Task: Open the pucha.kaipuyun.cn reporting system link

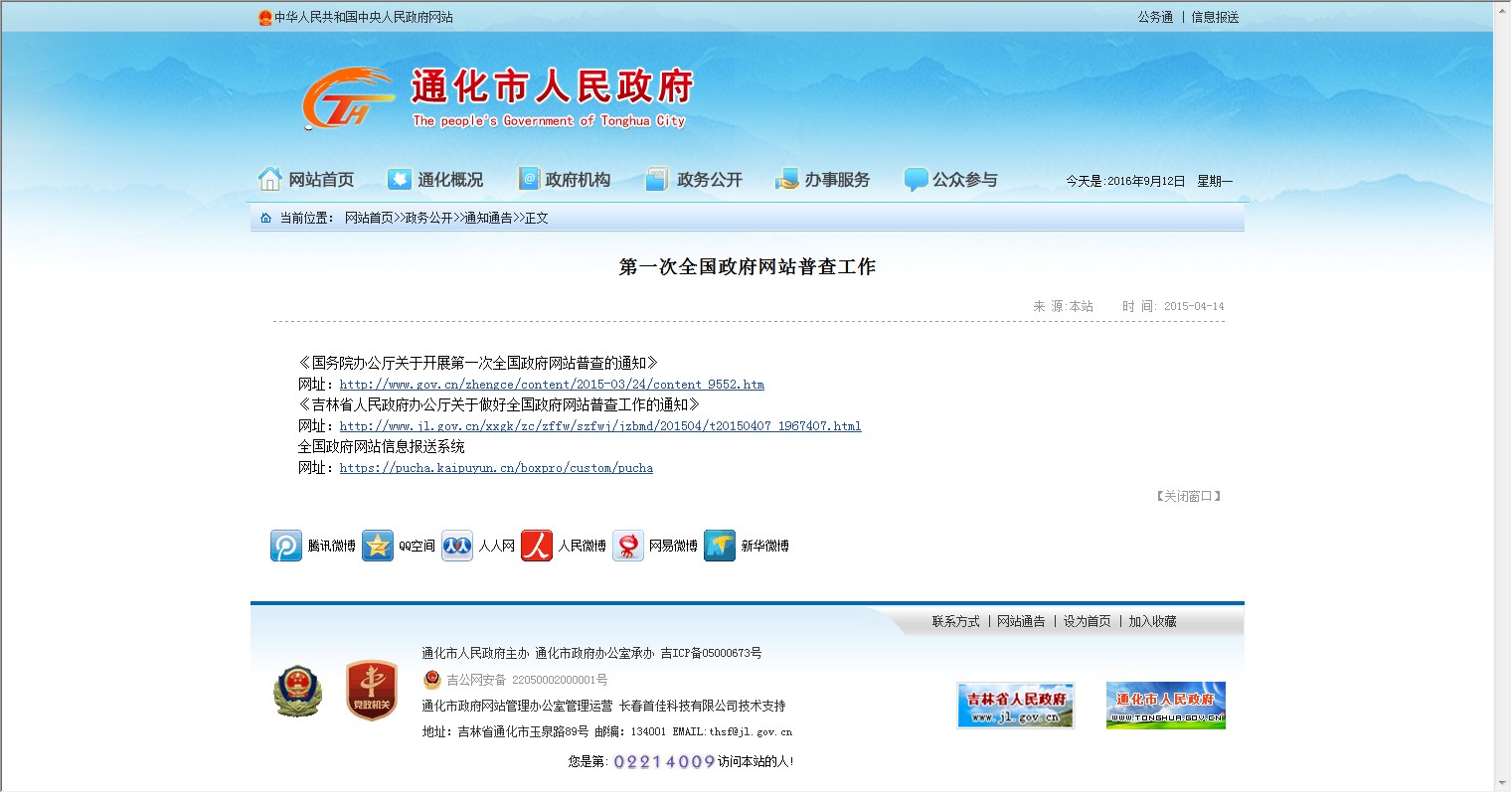Action: (496, 468)
